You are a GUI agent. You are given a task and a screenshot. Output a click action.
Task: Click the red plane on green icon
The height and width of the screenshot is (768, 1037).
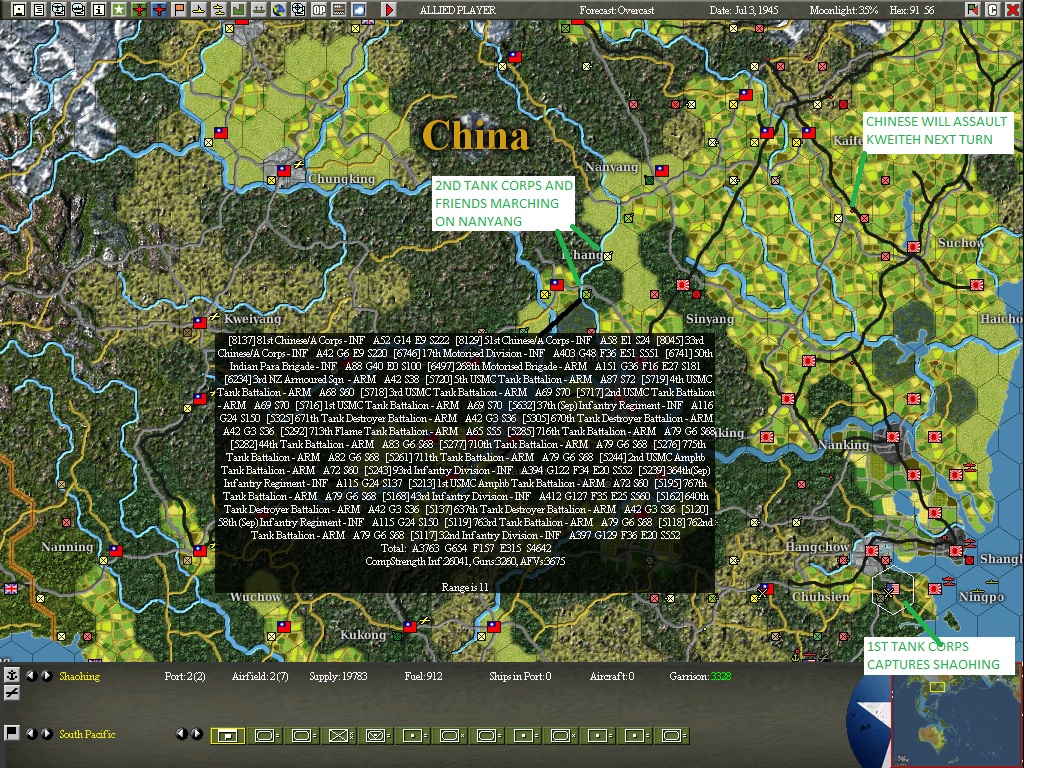point(139,10)
